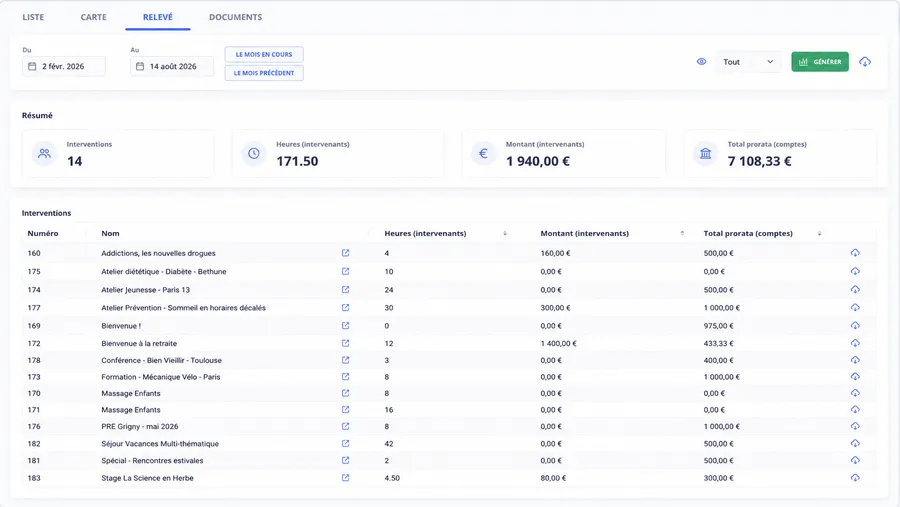Click the Générer button

pos(820,62)
